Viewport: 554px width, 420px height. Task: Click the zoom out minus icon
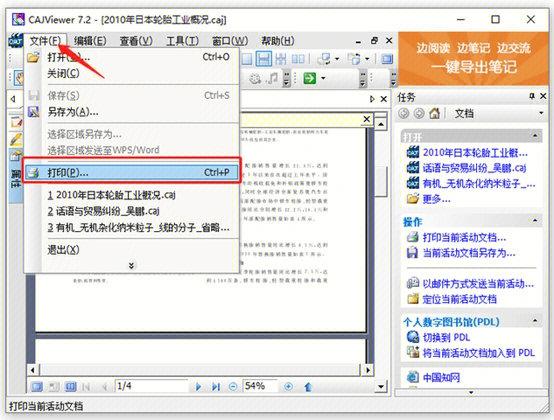[233, 387]
